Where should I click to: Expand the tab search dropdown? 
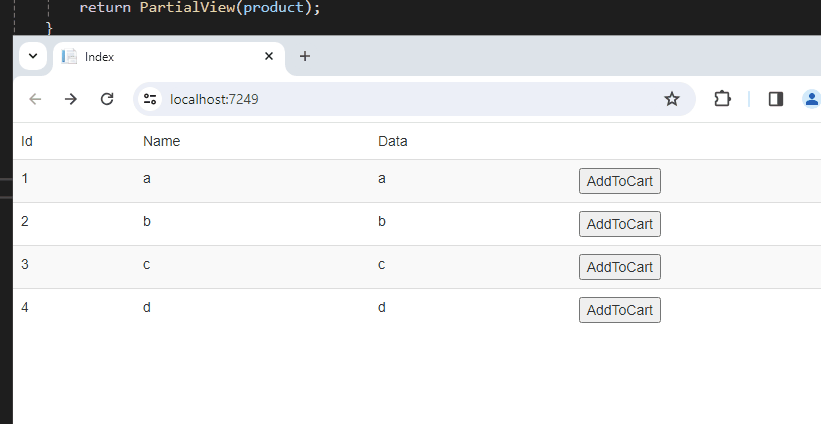pos(33,56)
